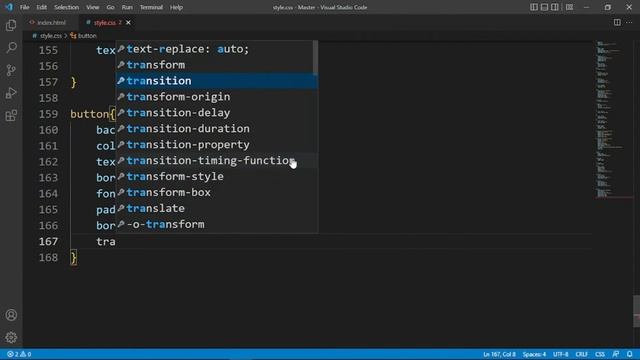Click UTF-8 encoding in status bar
The height and width of the screenshot is (360, 640).
point(560,354)
